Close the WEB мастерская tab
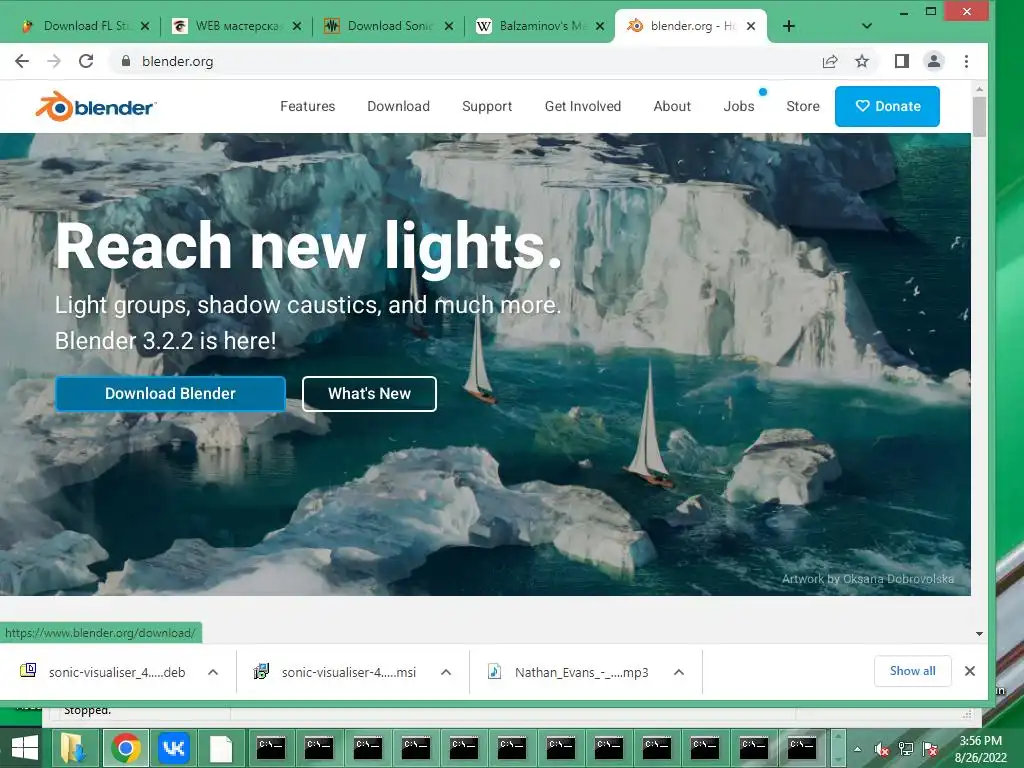The image size is (1024, 768). pyautogui.click(x=296, y=26)
